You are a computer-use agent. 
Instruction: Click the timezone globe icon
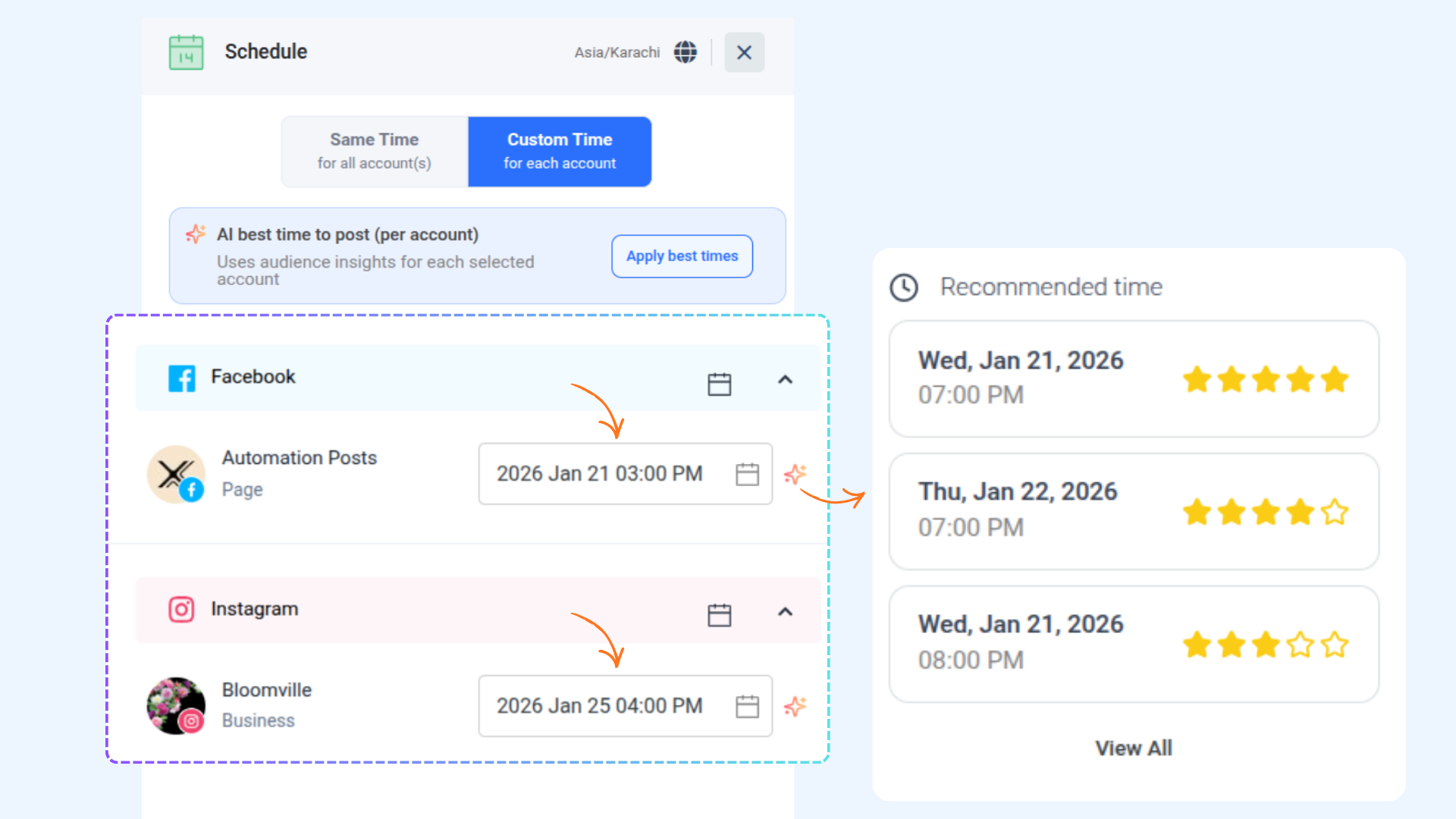pos(685,52)
